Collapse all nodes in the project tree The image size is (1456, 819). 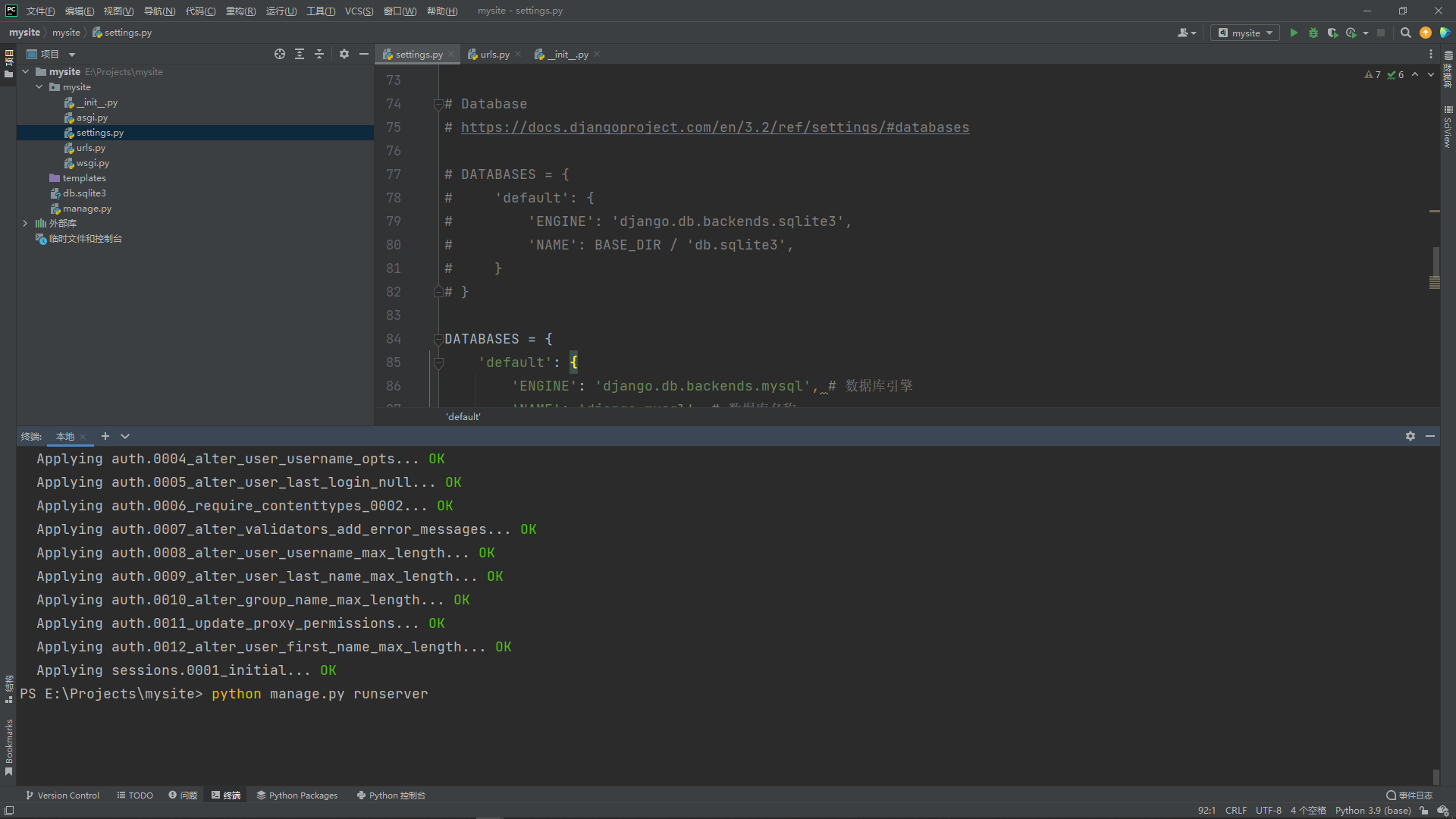click(x=319, y=54)
